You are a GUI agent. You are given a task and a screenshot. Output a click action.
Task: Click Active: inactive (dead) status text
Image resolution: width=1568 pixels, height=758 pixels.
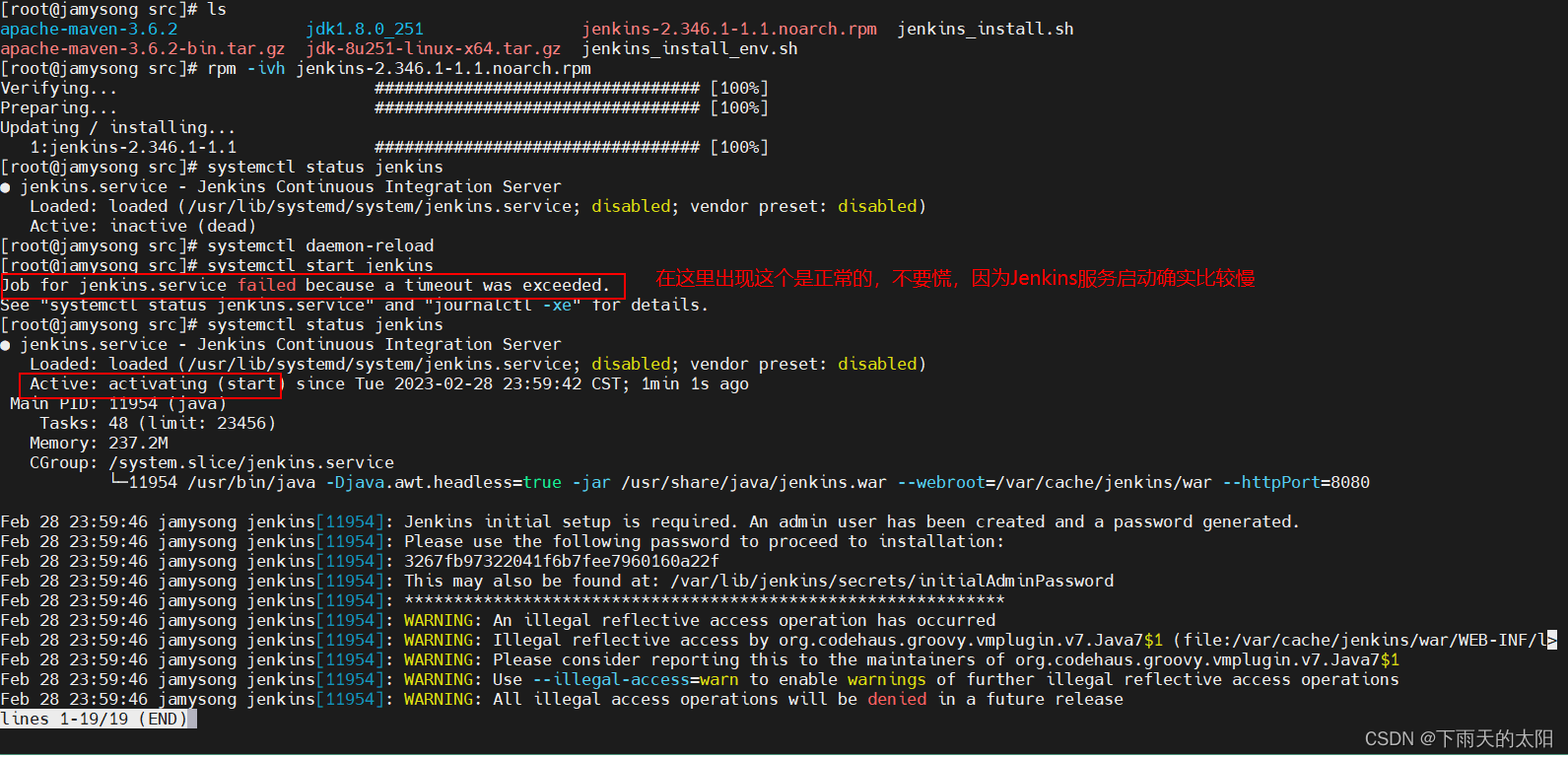(143, 227)
